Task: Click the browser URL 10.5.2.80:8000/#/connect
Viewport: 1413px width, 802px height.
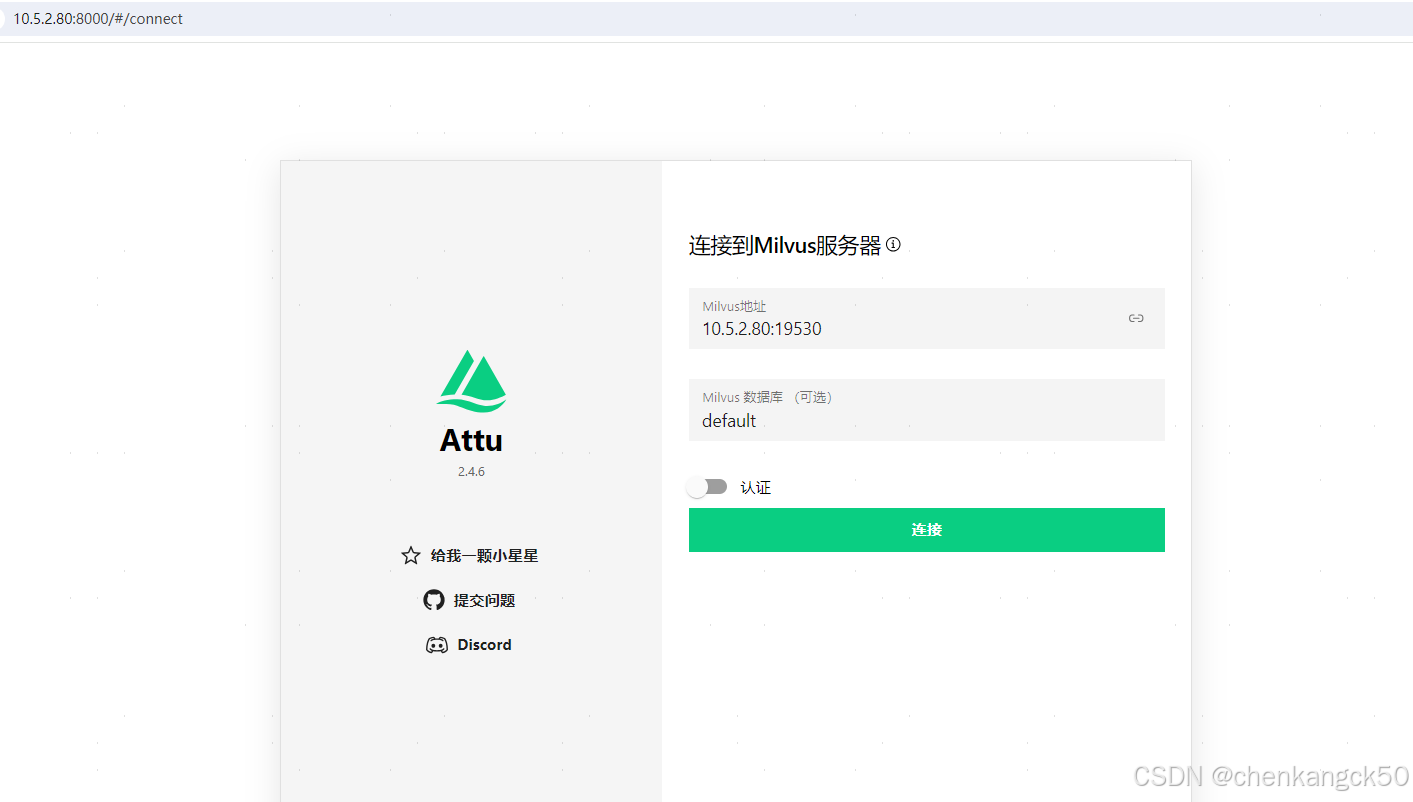Action: pyautogui.click(x=98, y=19)
